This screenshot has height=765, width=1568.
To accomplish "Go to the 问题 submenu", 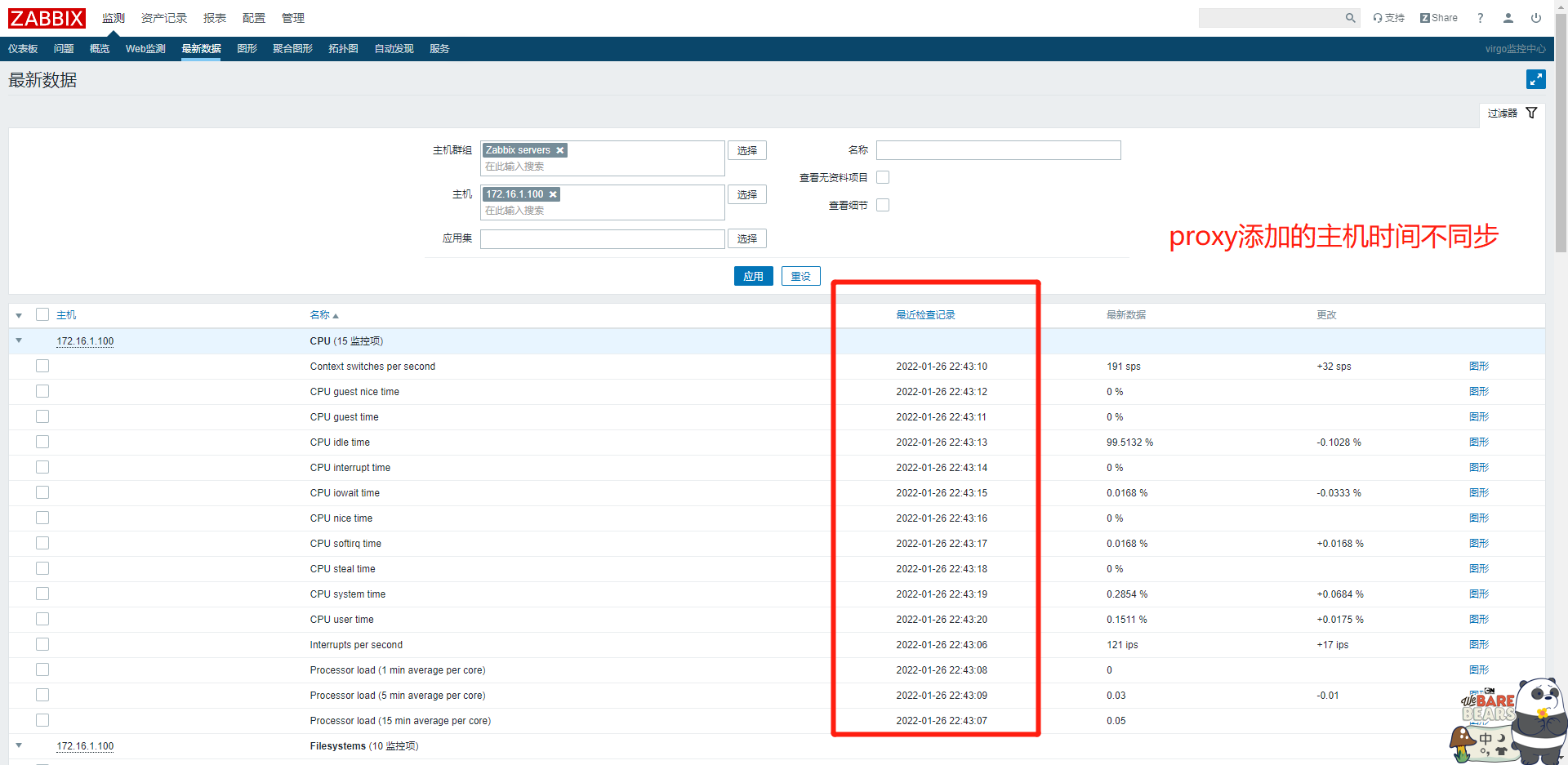I will tap(64, 49).
